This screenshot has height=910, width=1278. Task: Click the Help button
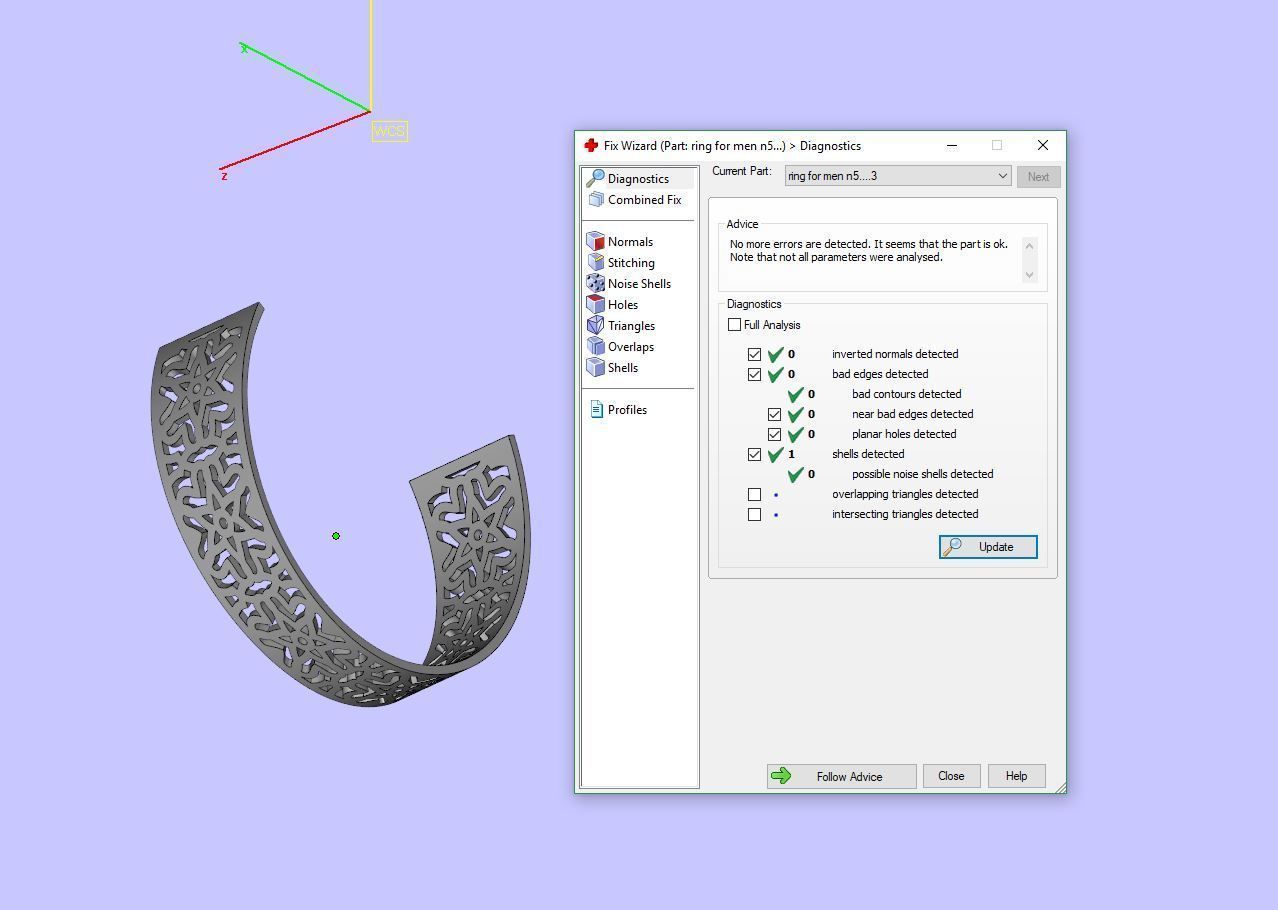[x=1016, y=776]
